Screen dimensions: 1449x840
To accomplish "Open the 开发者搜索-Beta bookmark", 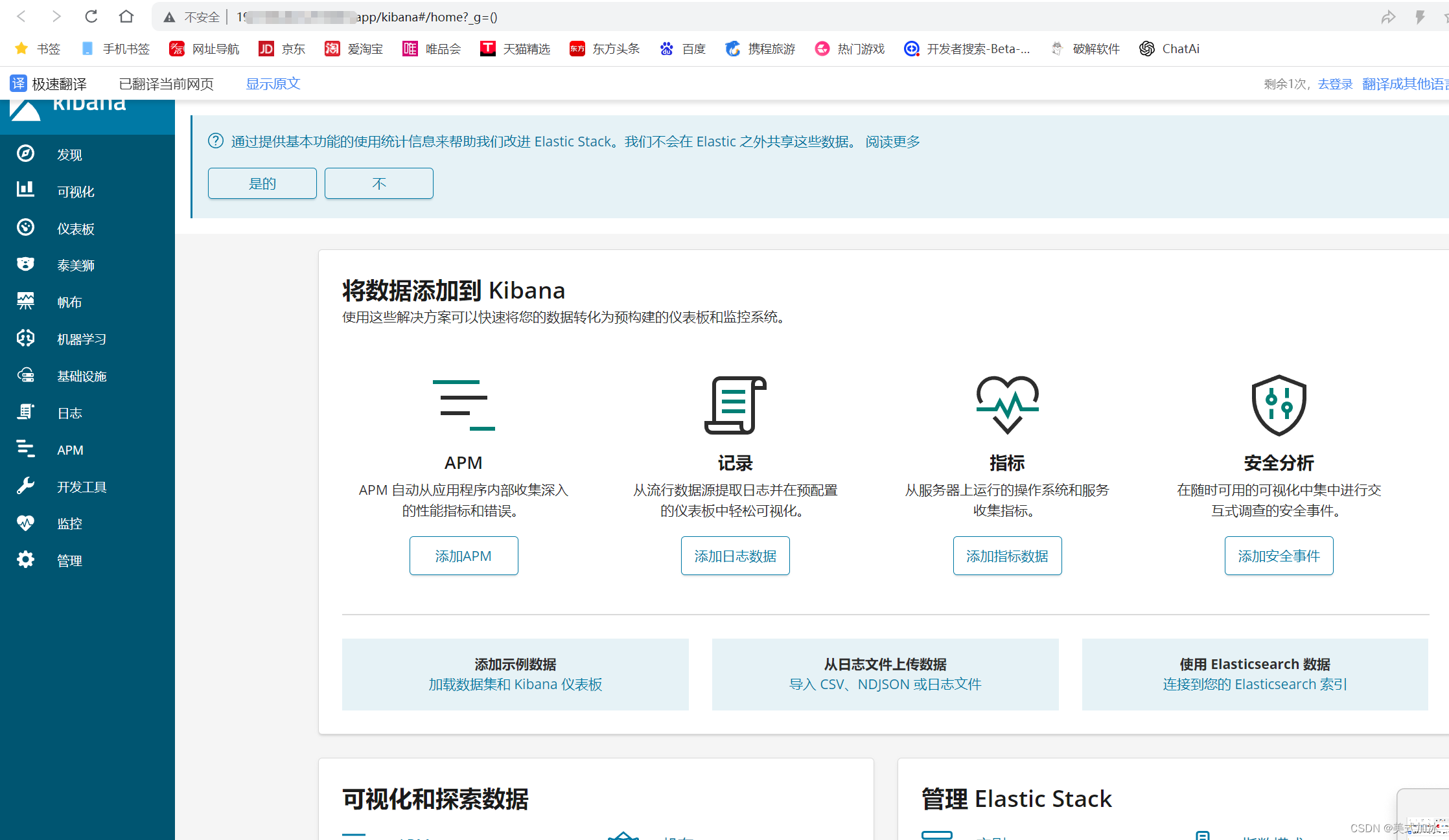I will [x=967, y=49].
